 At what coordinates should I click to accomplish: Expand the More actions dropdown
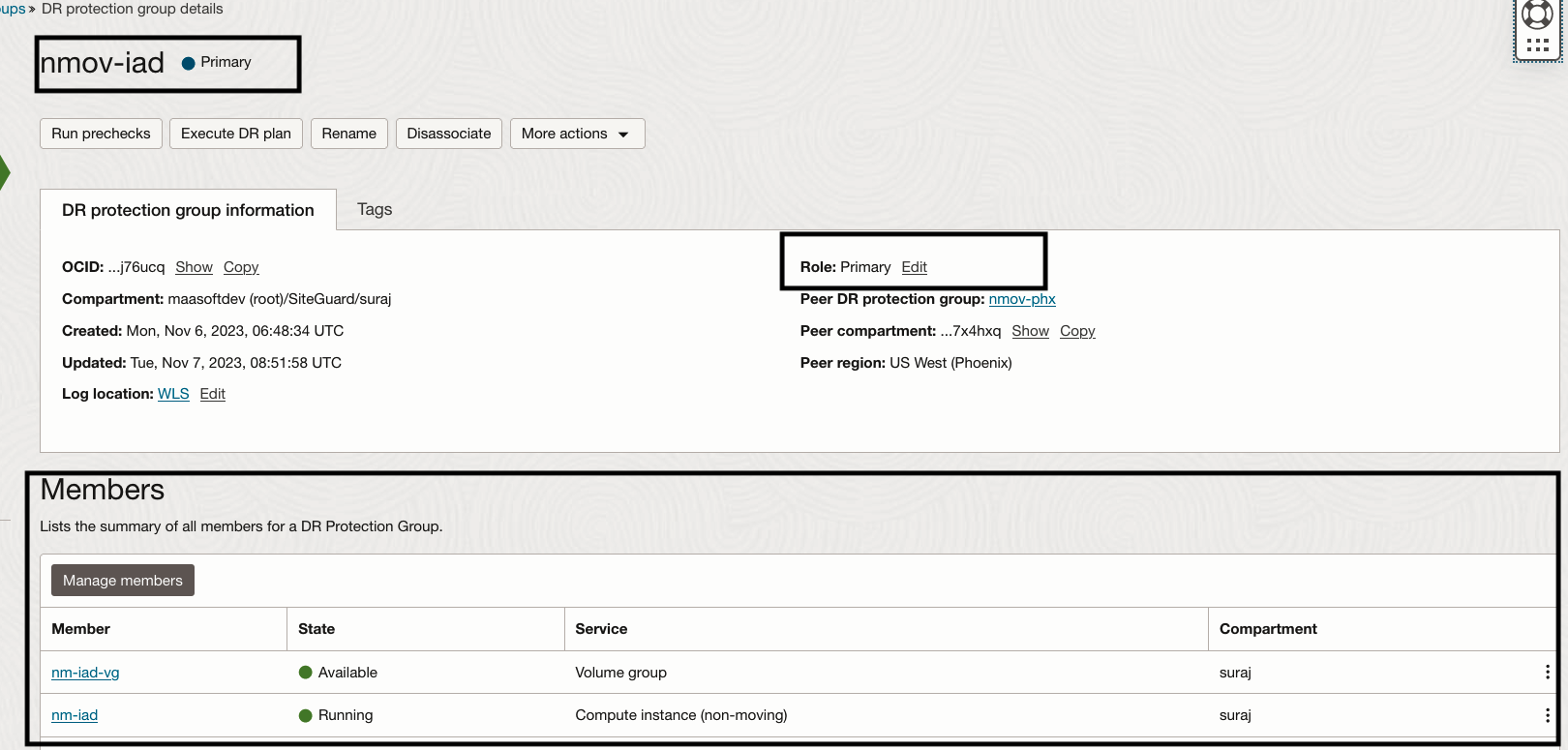(x=577, y=134)
